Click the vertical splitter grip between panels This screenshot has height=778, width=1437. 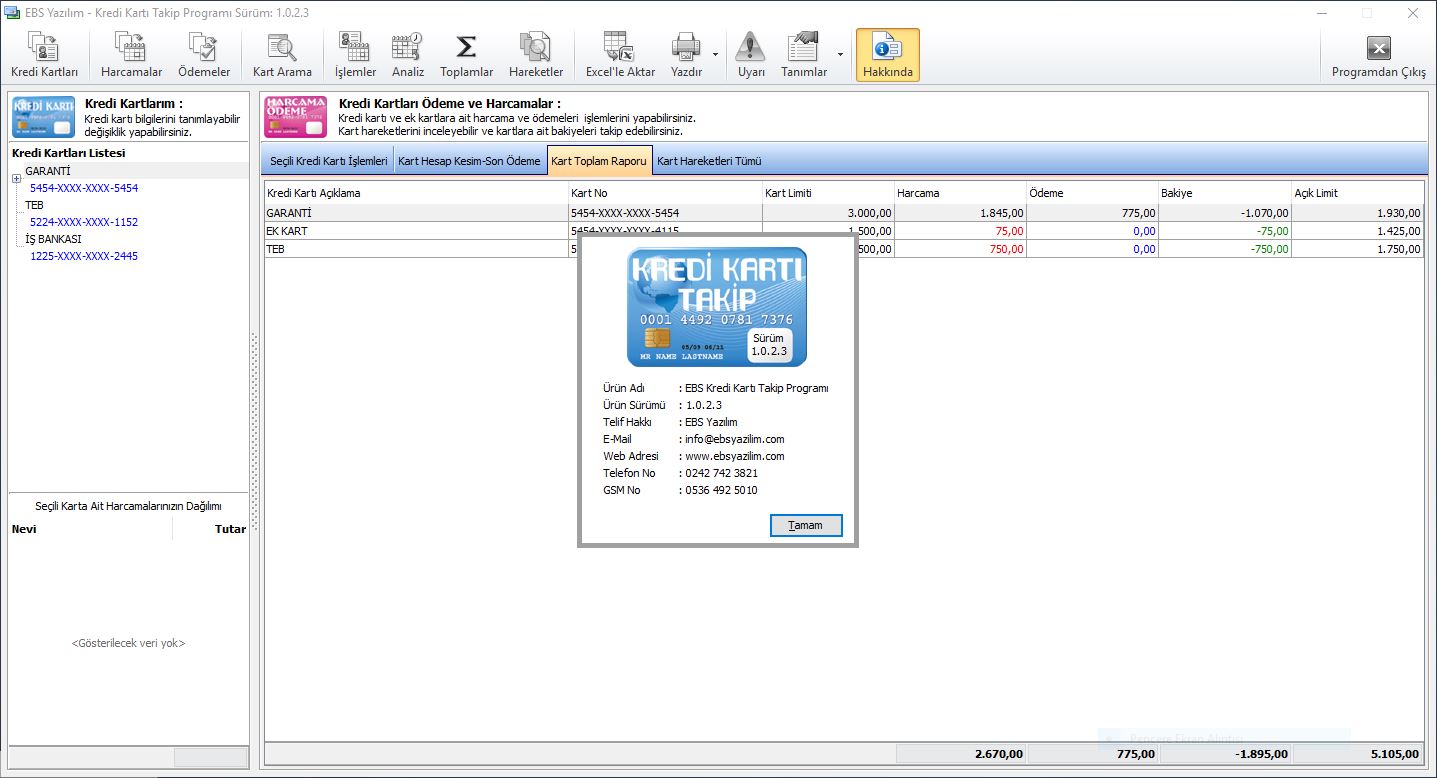[x=254, y=432]
